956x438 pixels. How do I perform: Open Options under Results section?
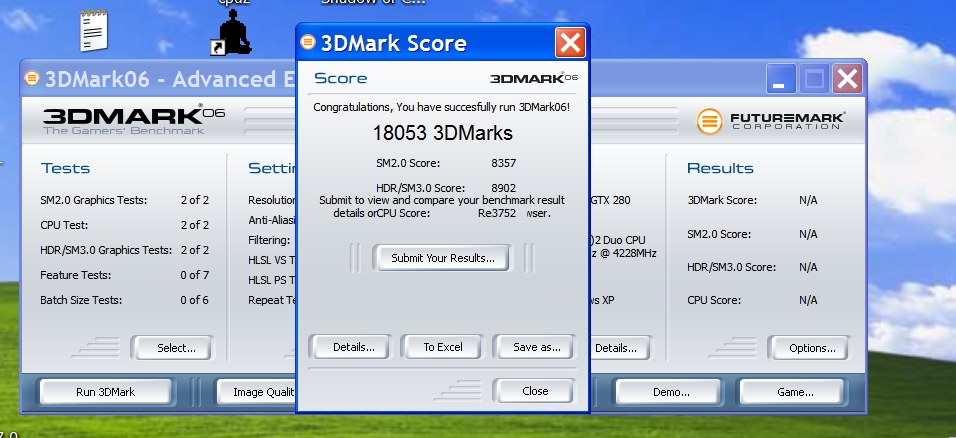812,348
